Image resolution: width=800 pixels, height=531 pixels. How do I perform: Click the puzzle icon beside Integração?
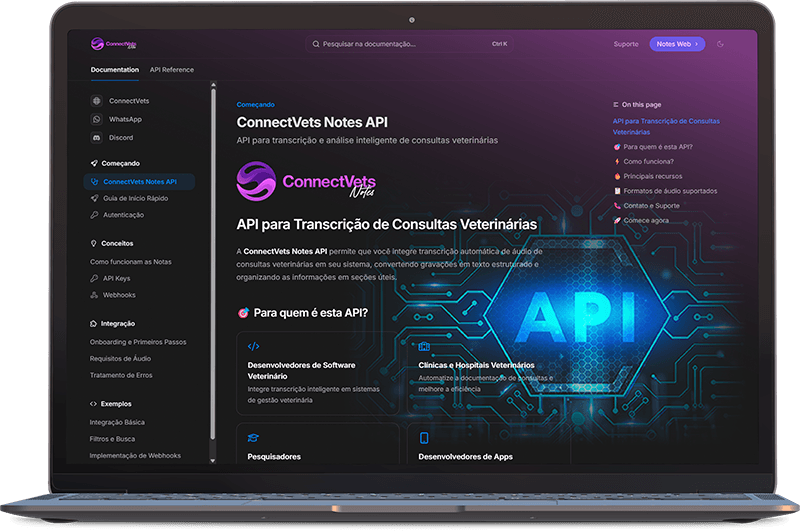pyautogui.click(x=93, y=323)
